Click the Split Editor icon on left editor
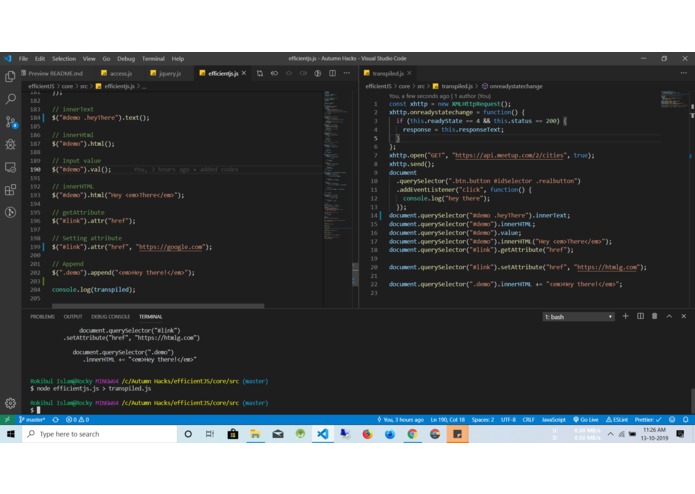Viewport: 695px width, 494px height. 332,73
